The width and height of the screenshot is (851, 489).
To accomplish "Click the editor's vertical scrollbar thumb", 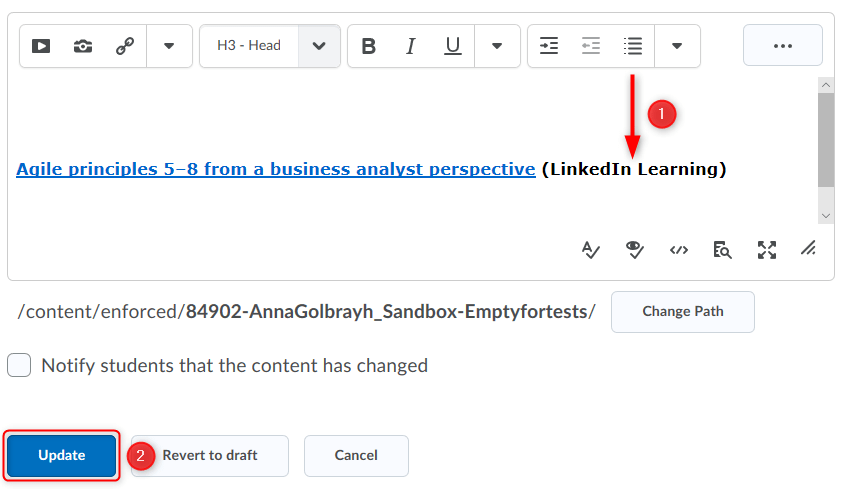I will [825, 140].
